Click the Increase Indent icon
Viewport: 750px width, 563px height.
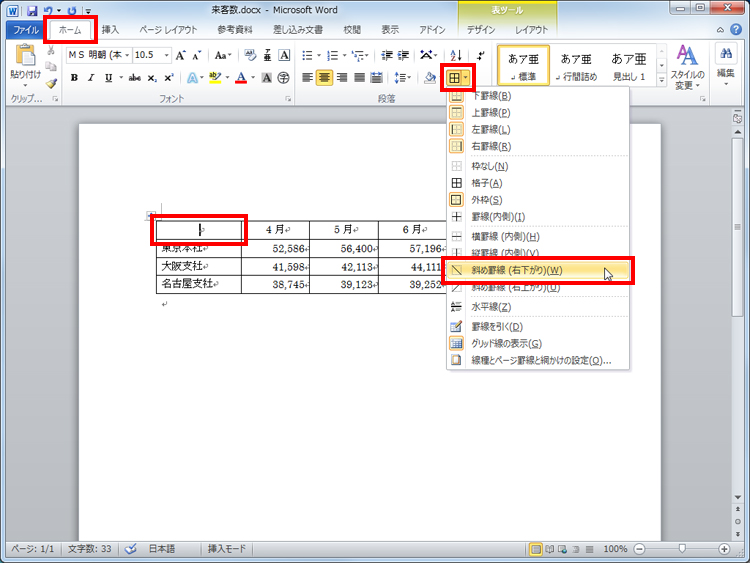(403, 55)
